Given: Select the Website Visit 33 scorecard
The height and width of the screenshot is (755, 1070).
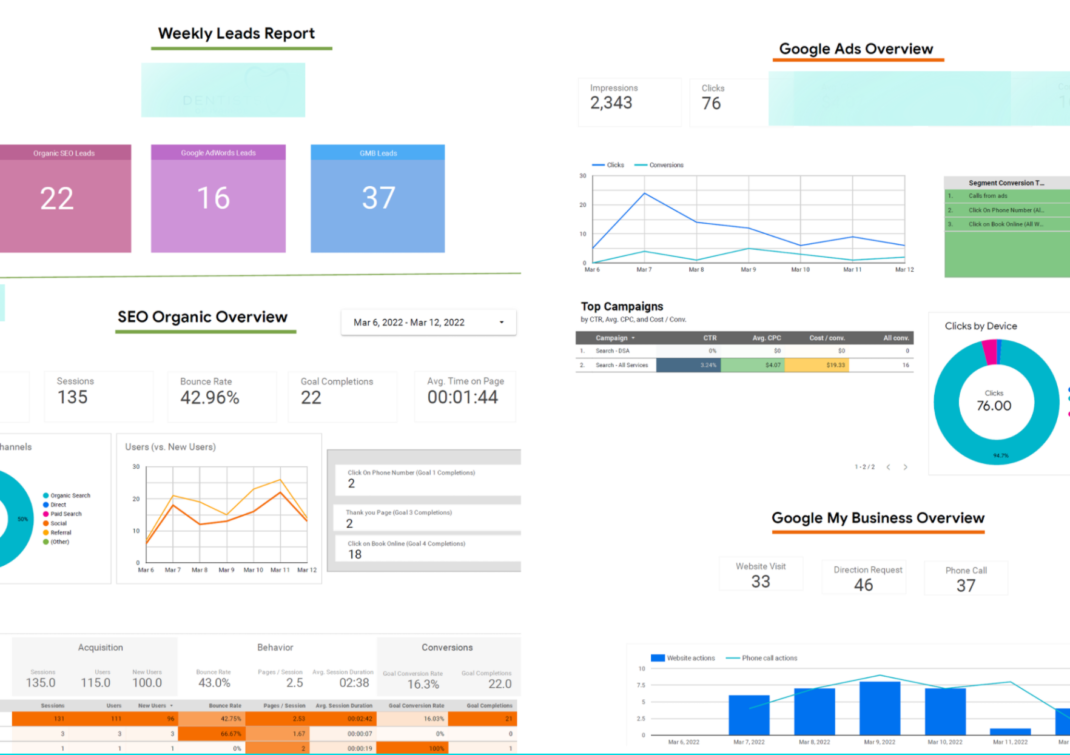Looking at the screenshot, I should coord(761,574).
